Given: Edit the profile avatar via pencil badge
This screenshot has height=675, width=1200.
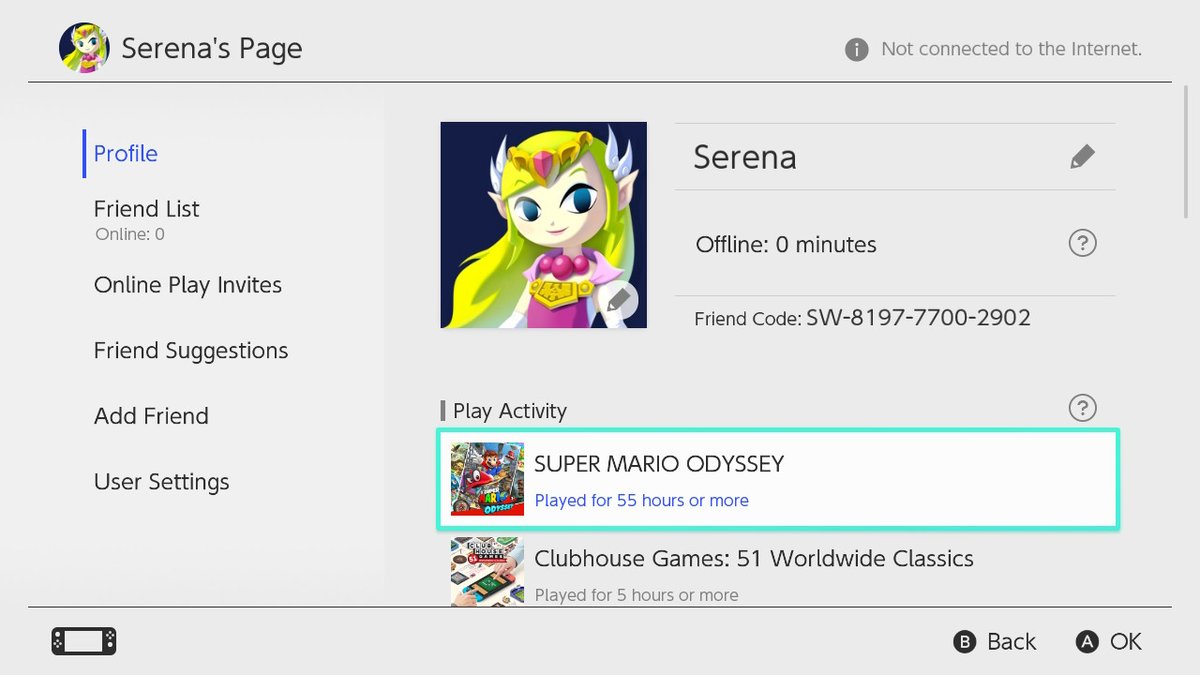Looking at the screenshot, I should pos(618,299).
